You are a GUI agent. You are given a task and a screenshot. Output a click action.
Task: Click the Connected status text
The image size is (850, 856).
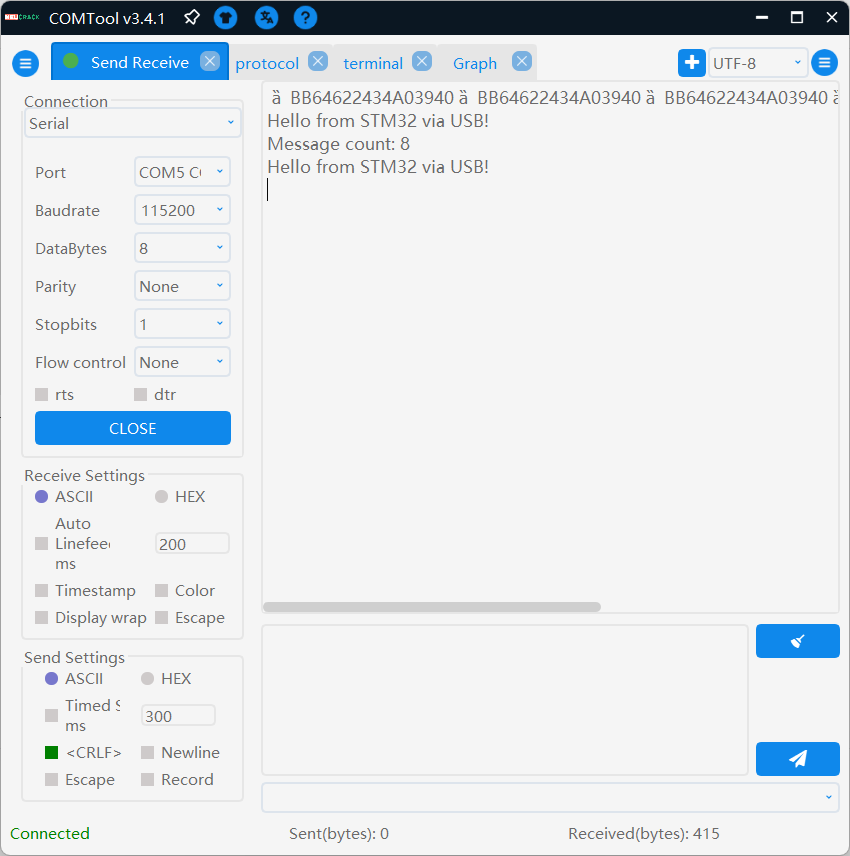click(x=50, y=834)
